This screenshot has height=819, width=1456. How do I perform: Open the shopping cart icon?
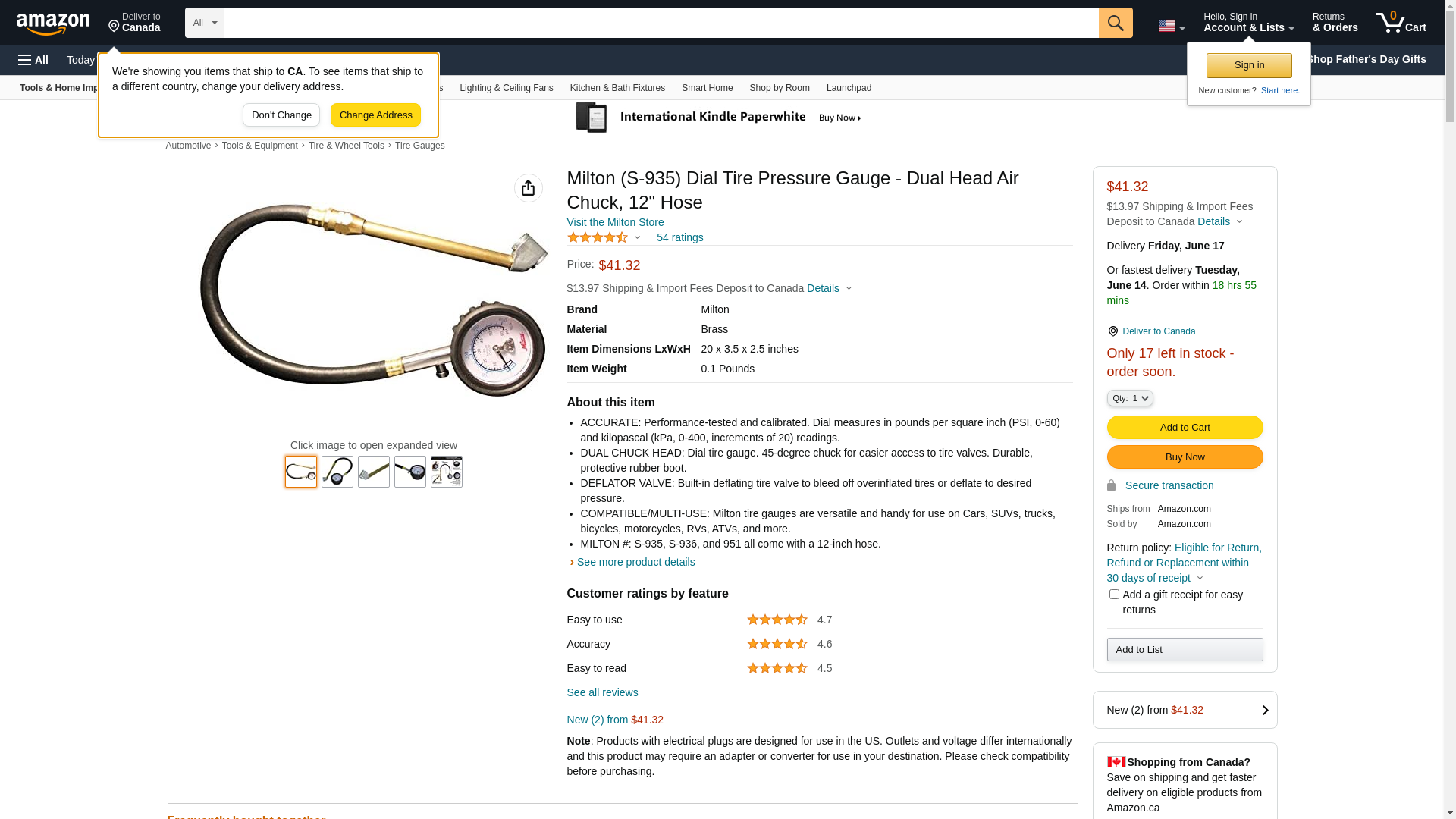[1400, 23]
